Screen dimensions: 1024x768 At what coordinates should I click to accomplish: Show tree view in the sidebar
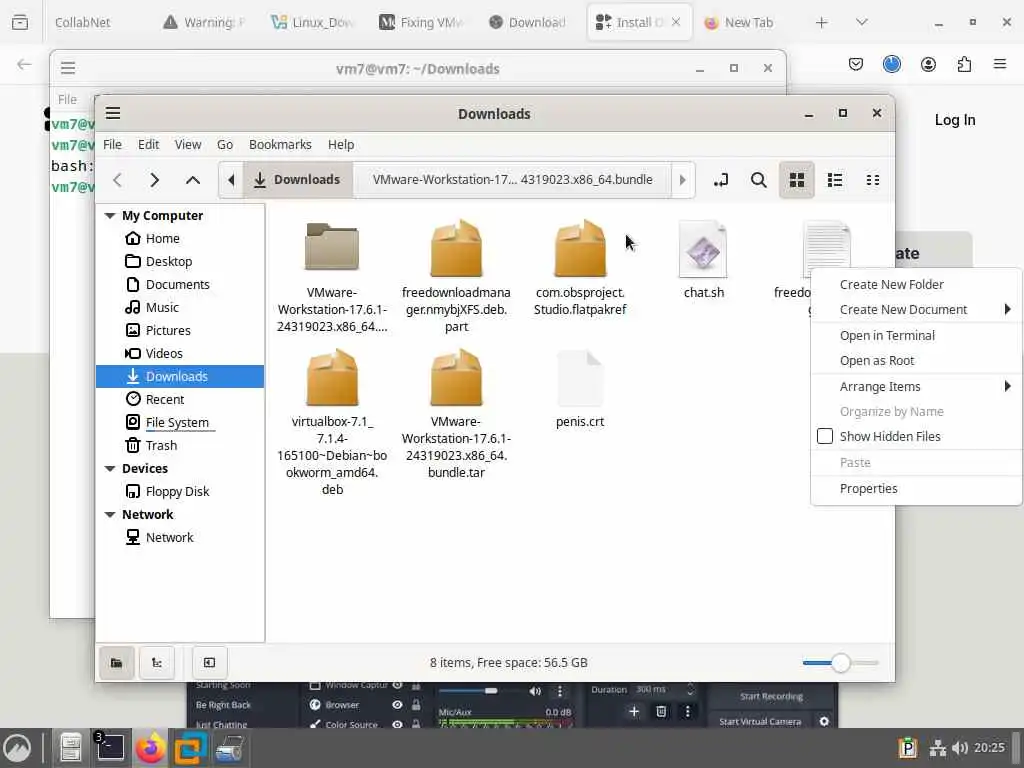click(x=157, y=663)
